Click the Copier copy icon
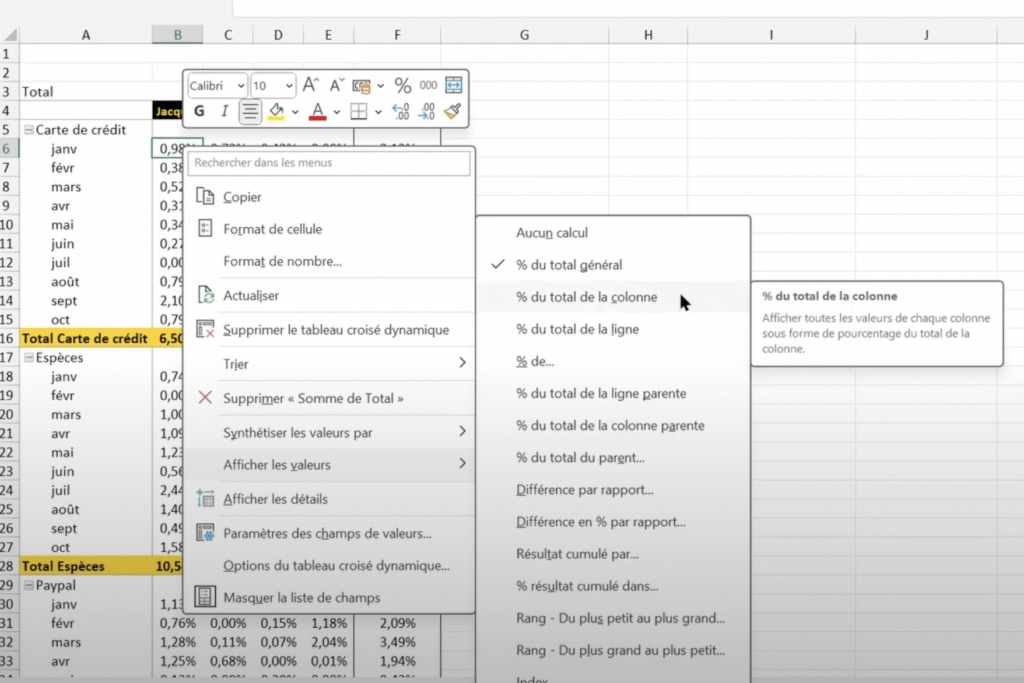1024x683 pixels. pyautogui.click(x=205, y=196)
